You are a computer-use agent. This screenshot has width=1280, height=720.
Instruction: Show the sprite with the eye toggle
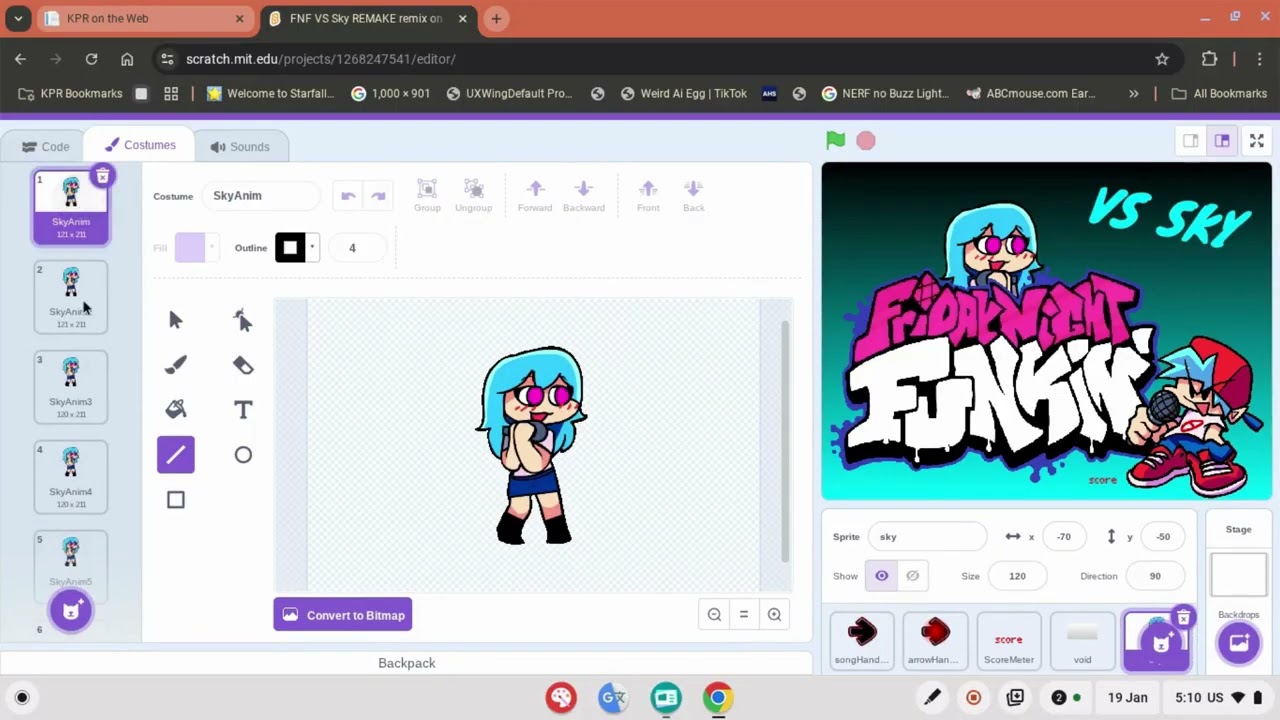click(x=882, y=576)
